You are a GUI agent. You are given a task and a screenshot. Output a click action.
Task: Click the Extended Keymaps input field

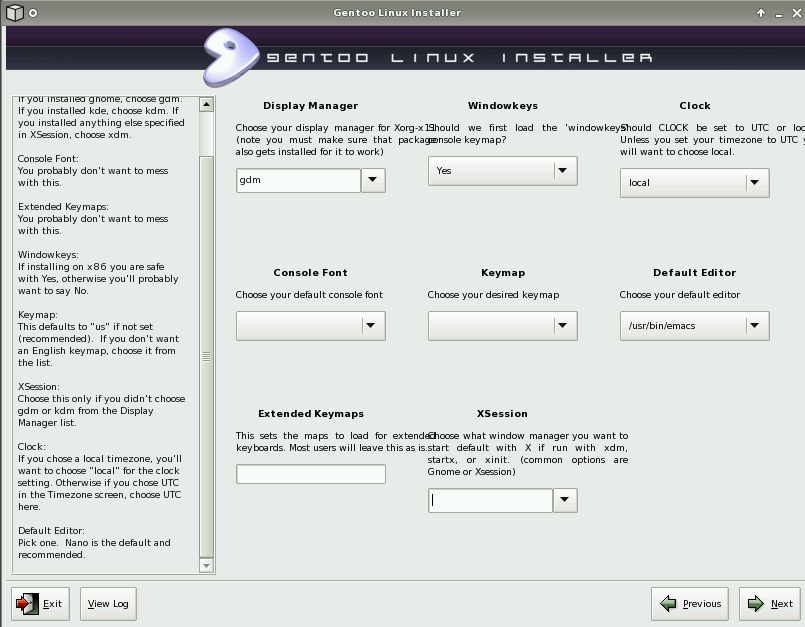pos(311,474)
